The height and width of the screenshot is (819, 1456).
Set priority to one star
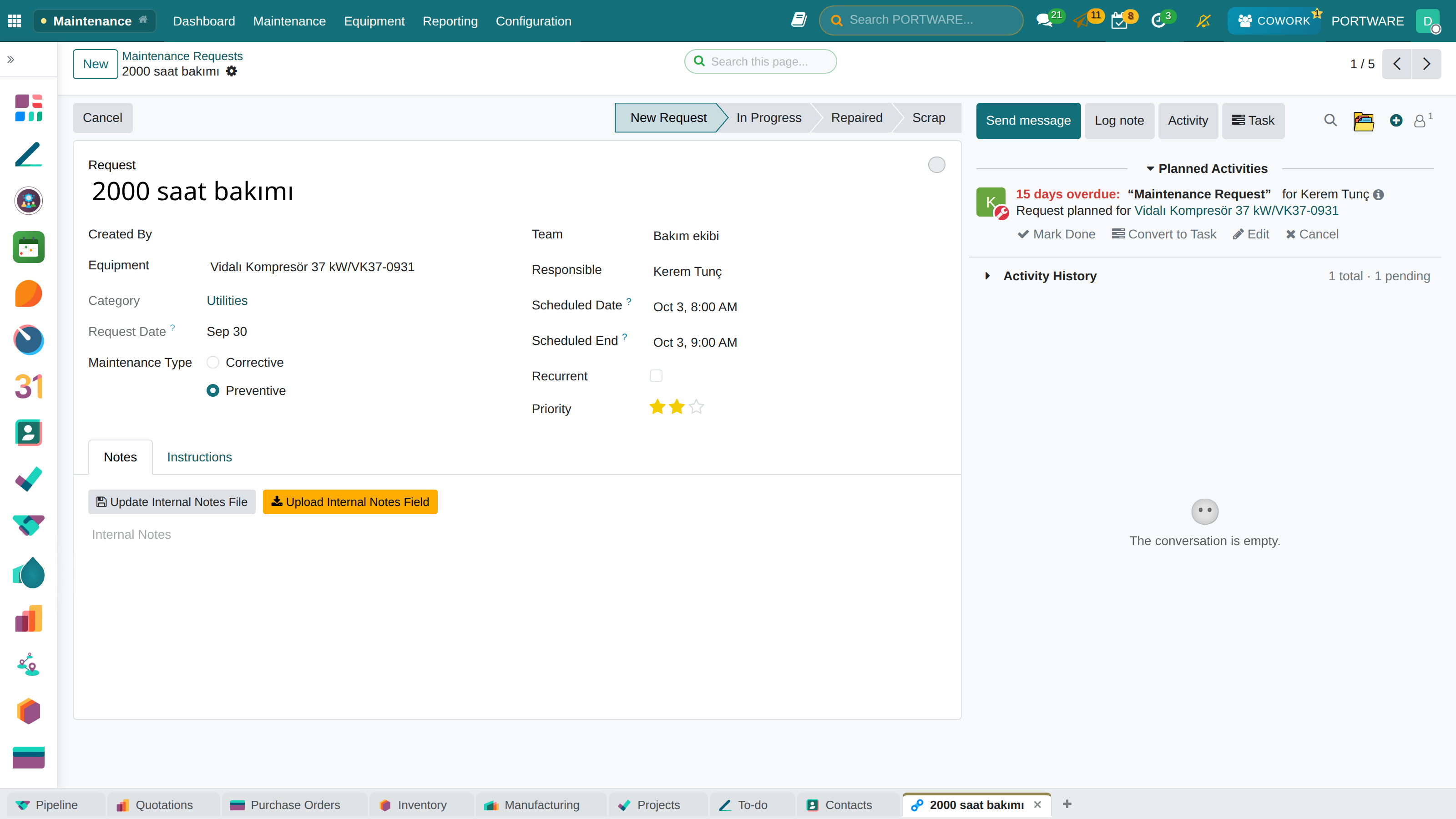[x=657, y=407]
